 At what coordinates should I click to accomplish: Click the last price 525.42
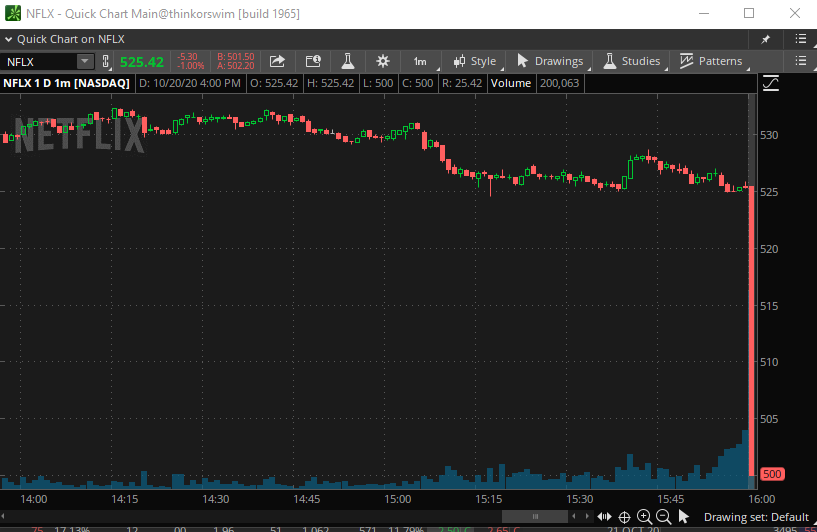(142, 62)
